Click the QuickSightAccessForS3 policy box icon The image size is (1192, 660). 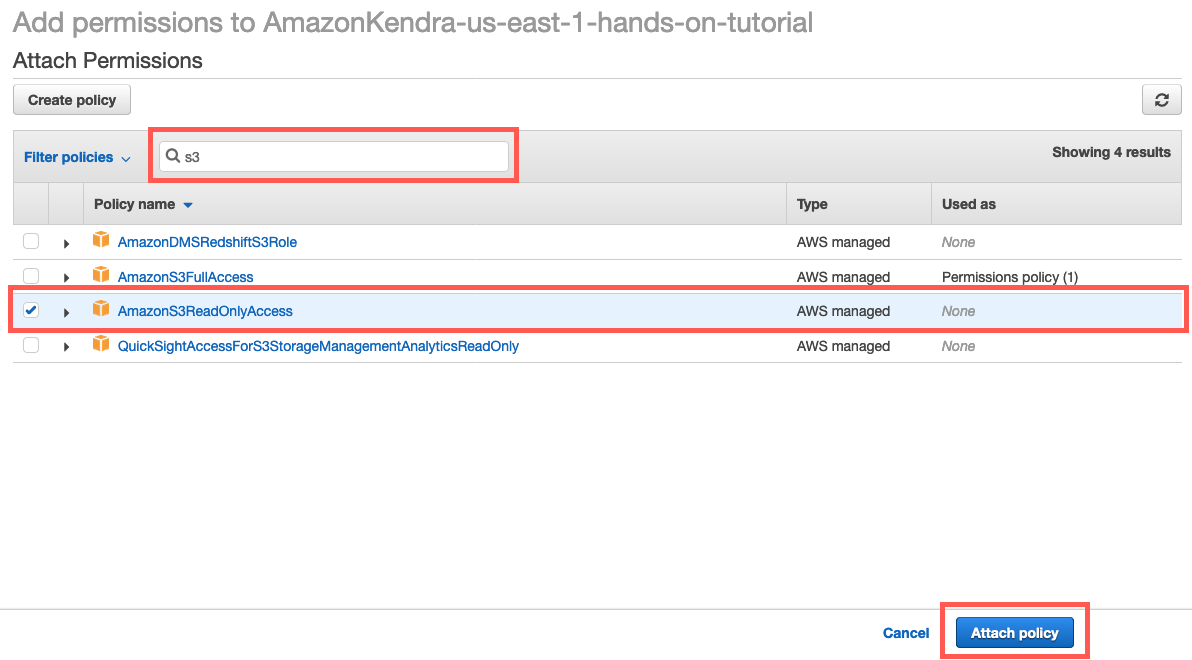pyautogui.click(x=100, y=345)
